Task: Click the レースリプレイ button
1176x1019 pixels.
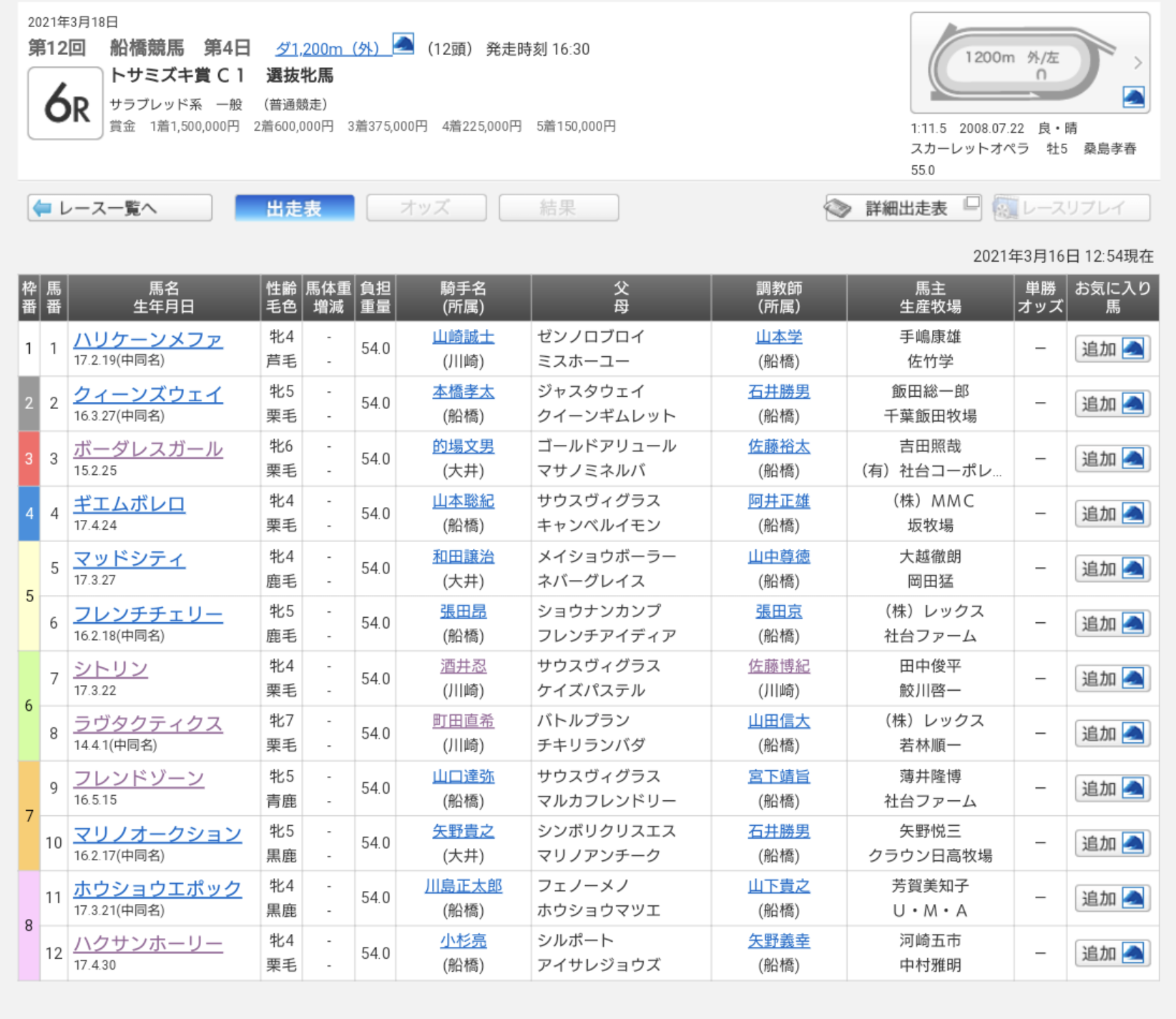Action: pyautogui.click(x=1071, y=208)
